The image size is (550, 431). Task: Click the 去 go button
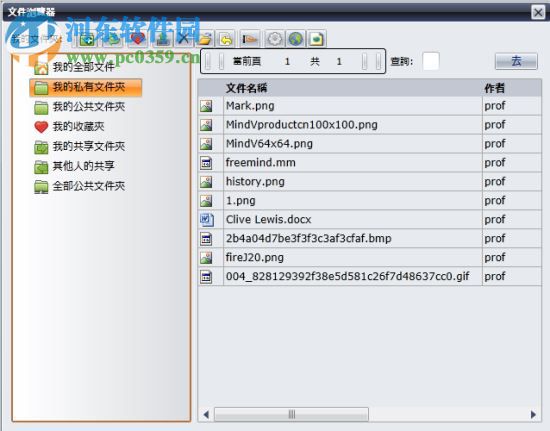click(x=516, y=61)
